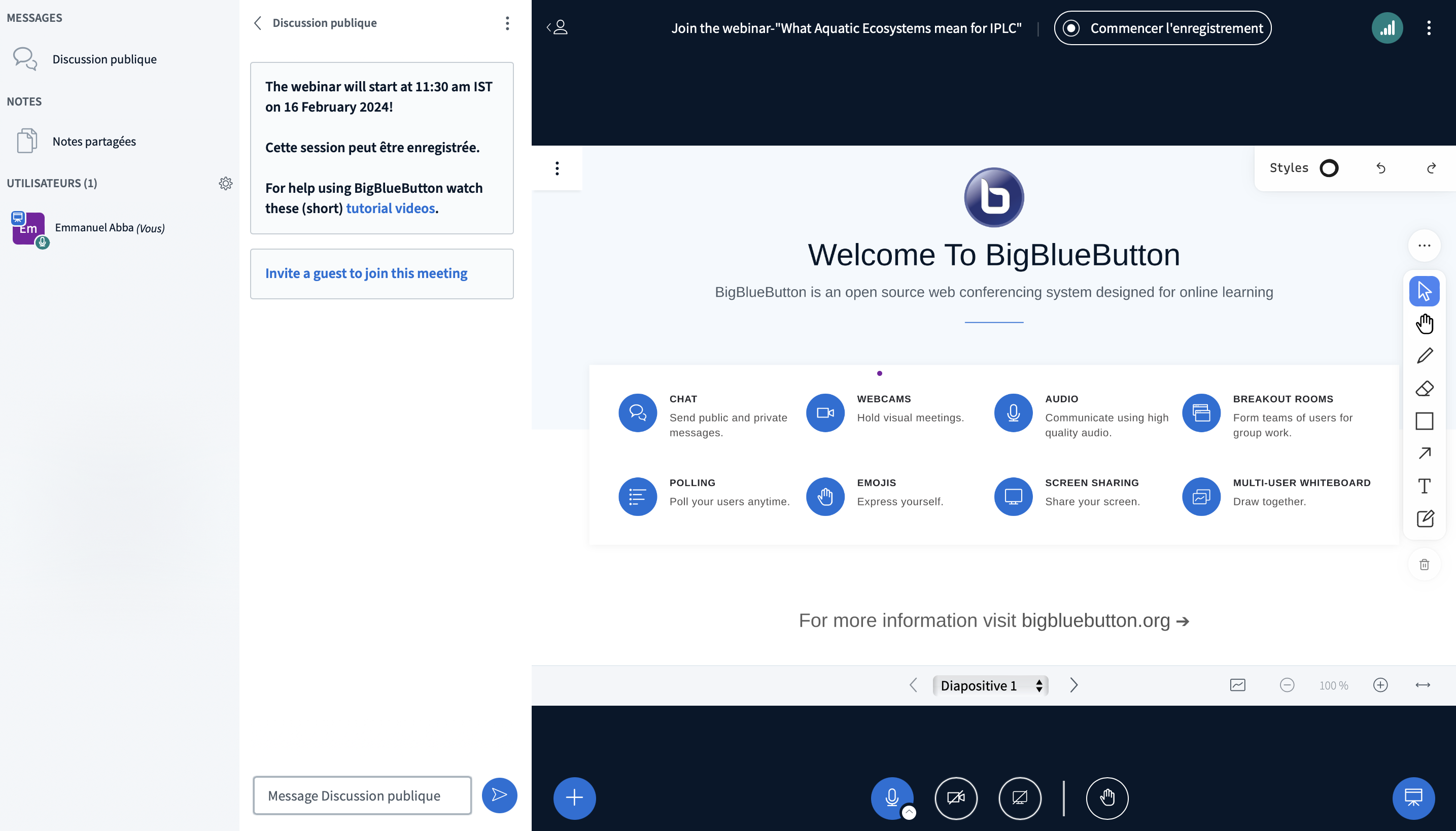
Task: Open user management gear settings
Action: click(x=225, y=183)
